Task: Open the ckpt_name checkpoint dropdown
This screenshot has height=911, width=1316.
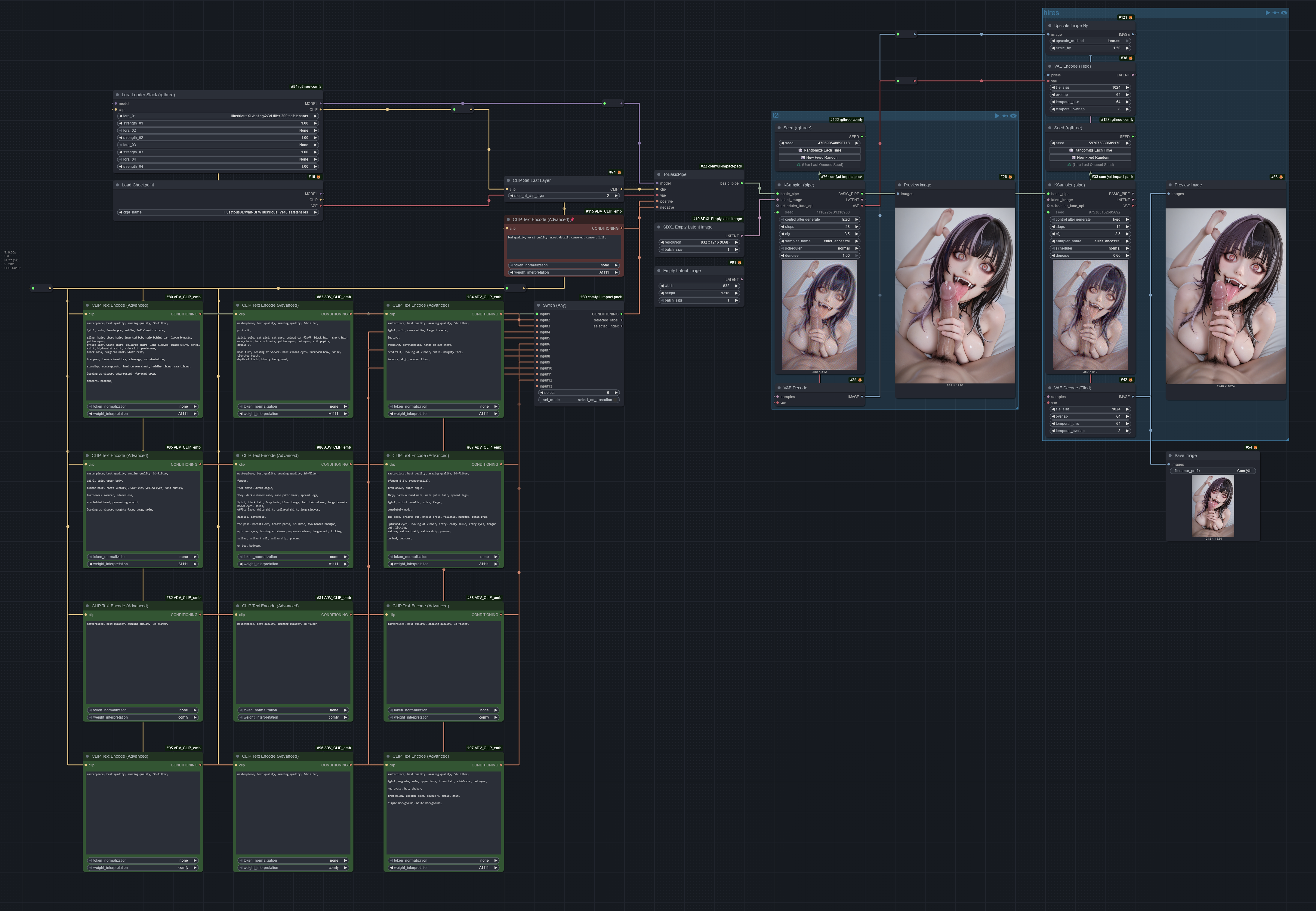Action: [x=218, y=212]
